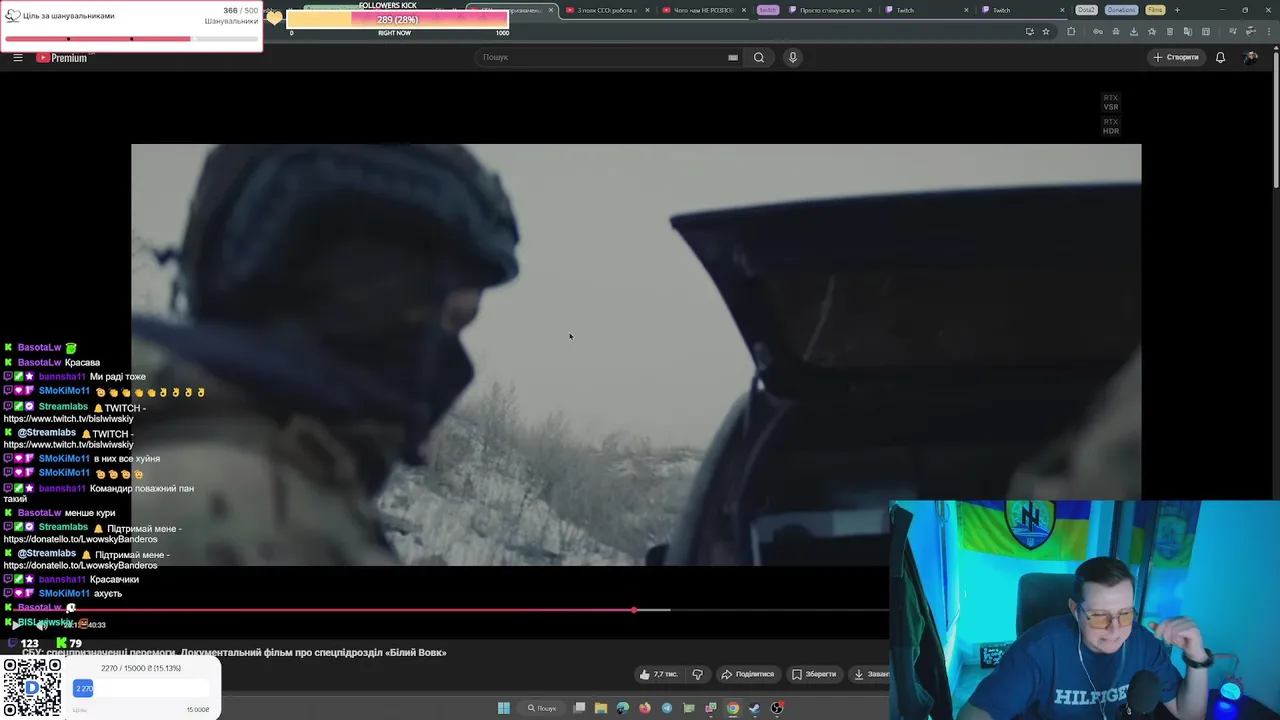
Task: Open the browser extensions puzzle icon
Action: (x=1071, y=32)
